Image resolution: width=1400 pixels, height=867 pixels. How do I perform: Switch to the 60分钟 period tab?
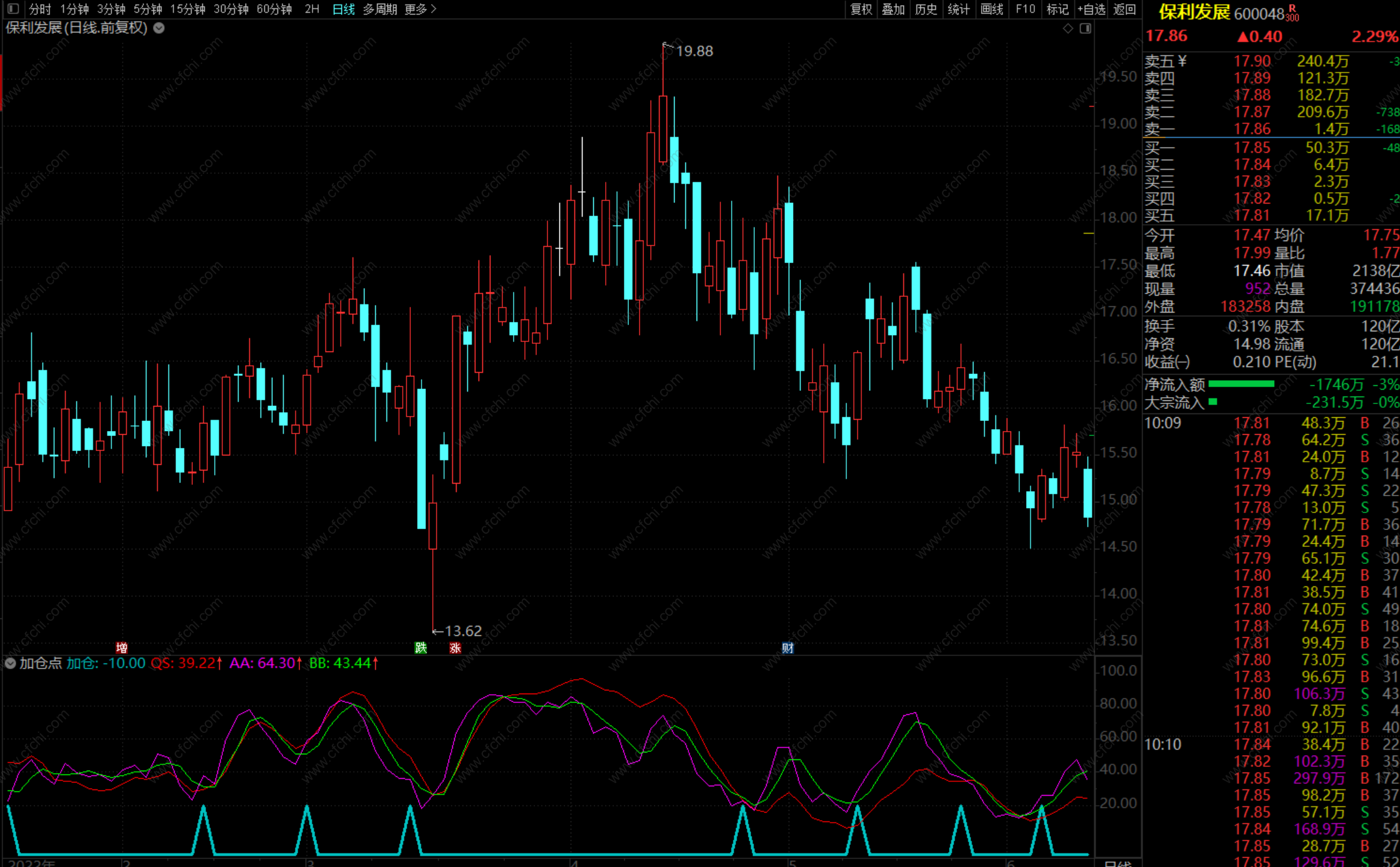tap(274, 9)
